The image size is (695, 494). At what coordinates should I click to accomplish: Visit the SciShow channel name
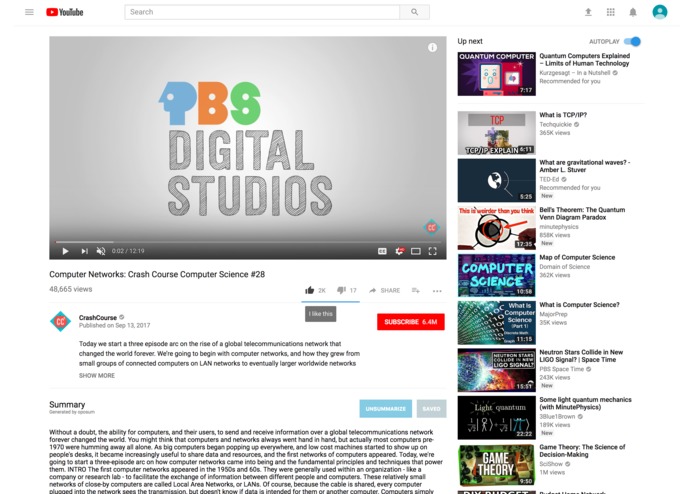point(551,464)
